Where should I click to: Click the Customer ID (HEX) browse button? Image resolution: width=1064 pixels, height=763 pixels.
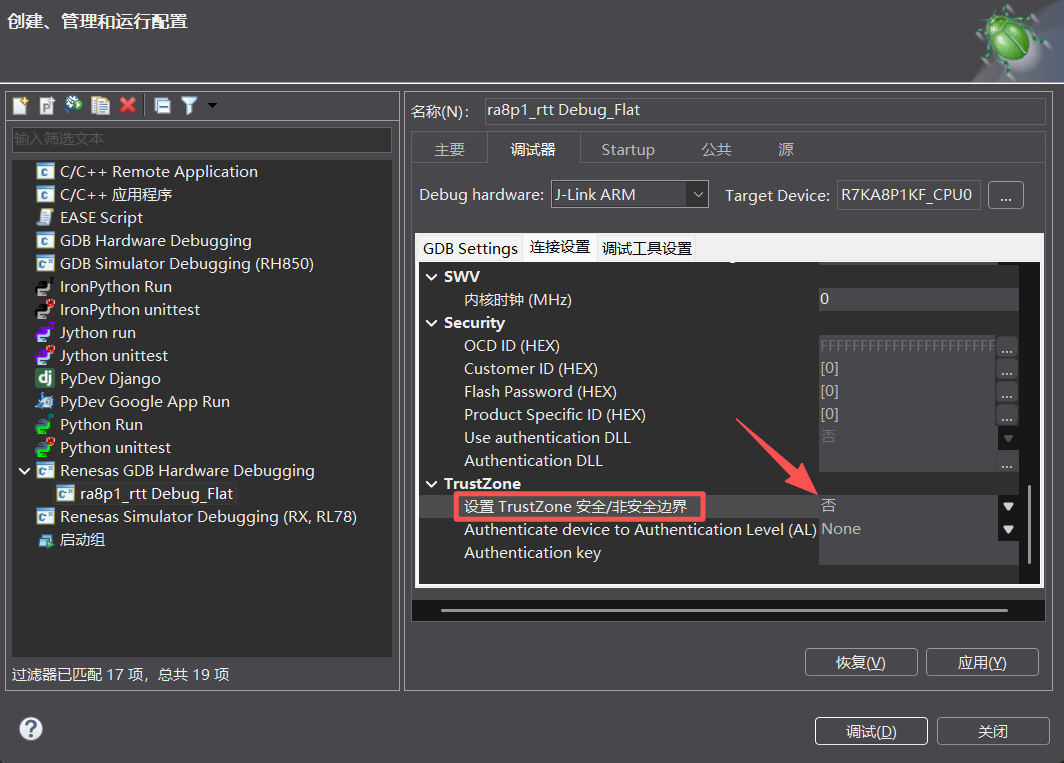(x=1007, y=369)
